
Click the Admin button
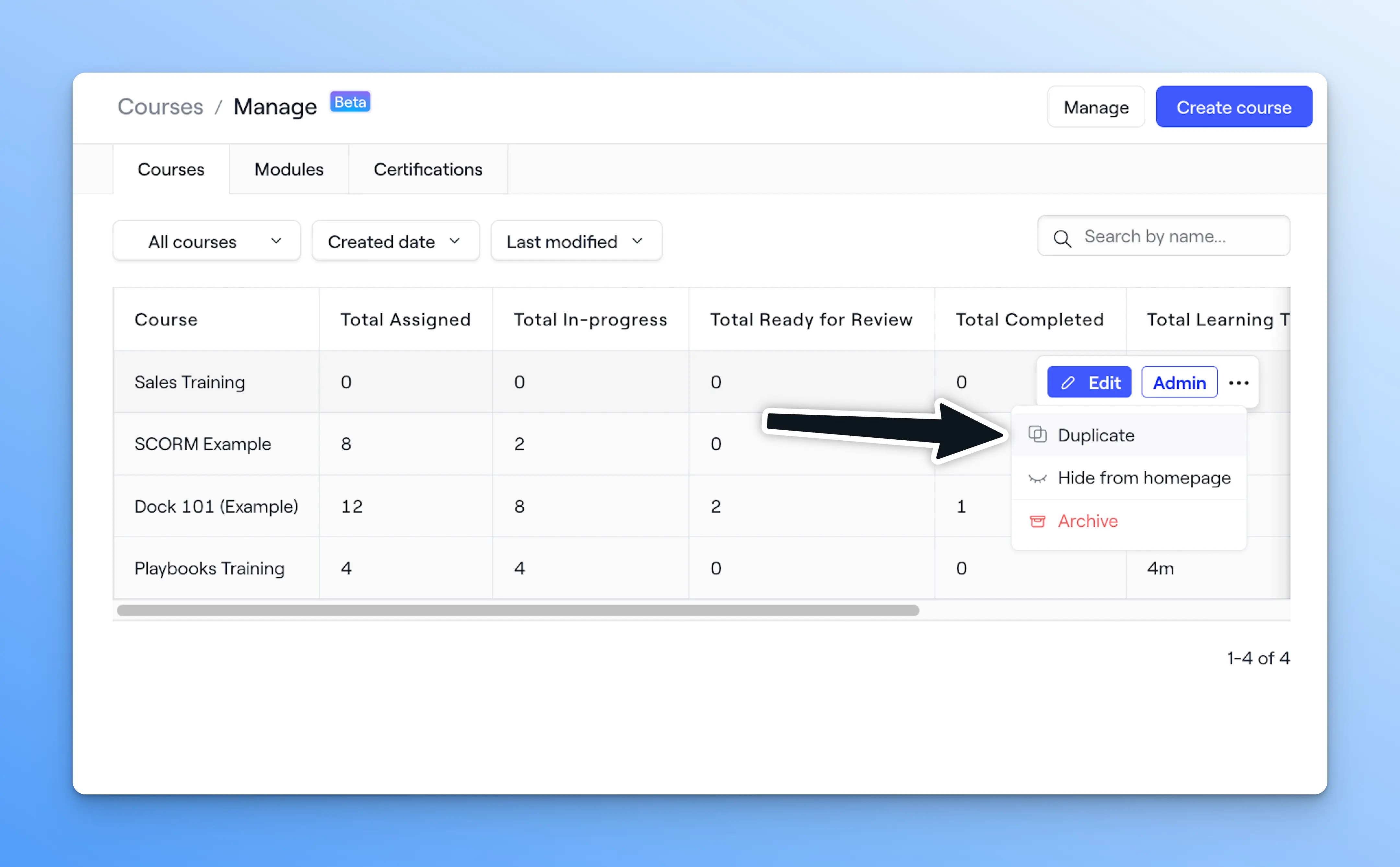click(1179, 382)
